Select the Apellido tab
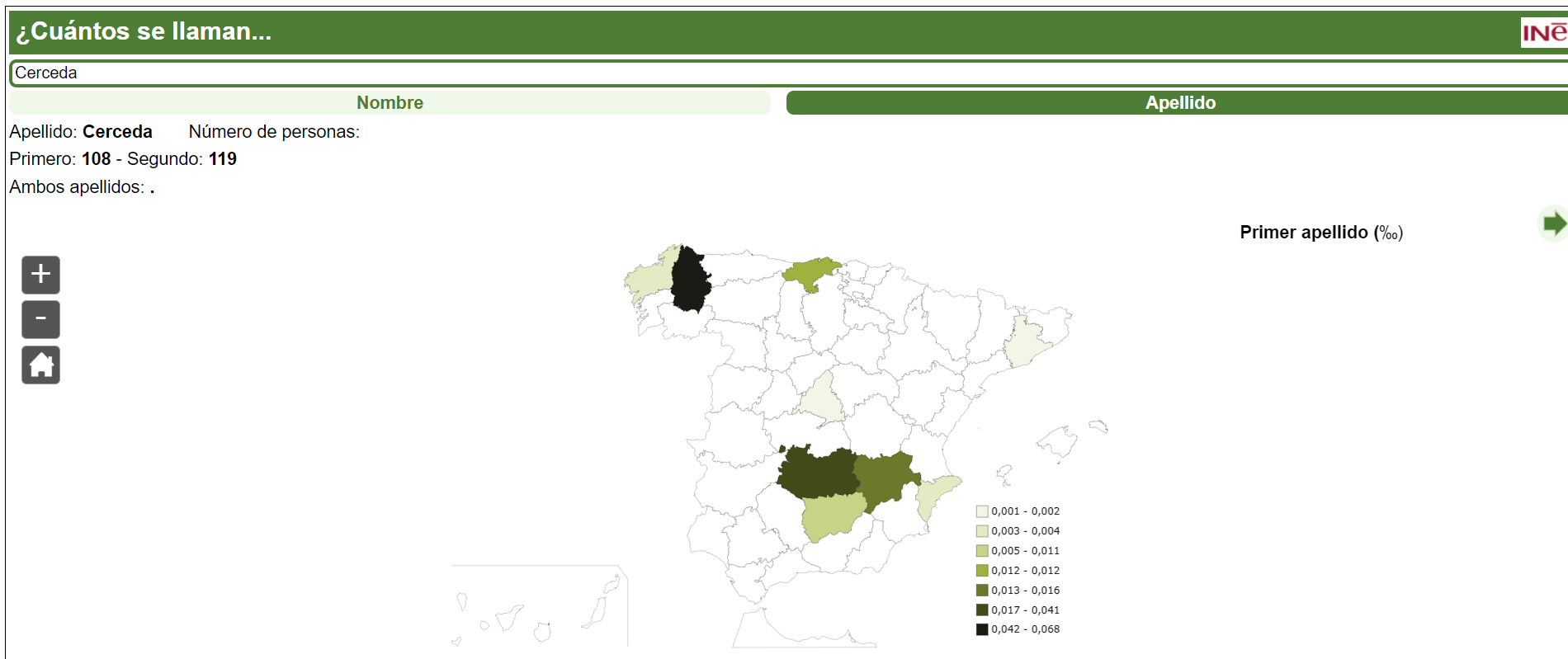 (1179, 103)
